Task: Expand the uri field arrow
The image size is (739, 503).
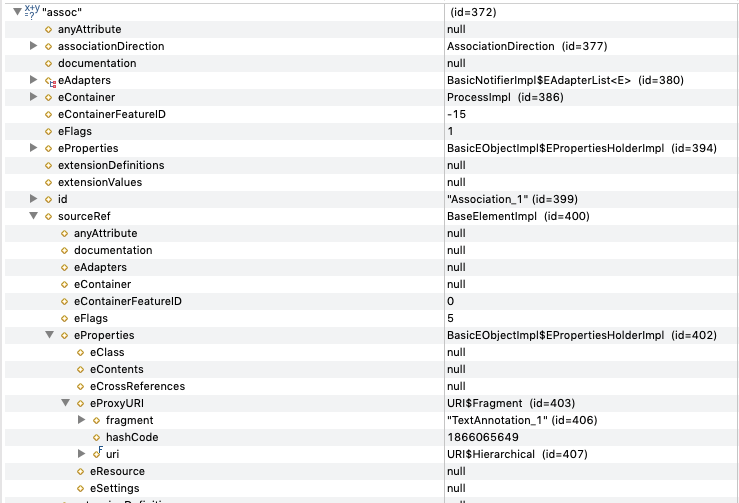Action: [x=82, y=454]
